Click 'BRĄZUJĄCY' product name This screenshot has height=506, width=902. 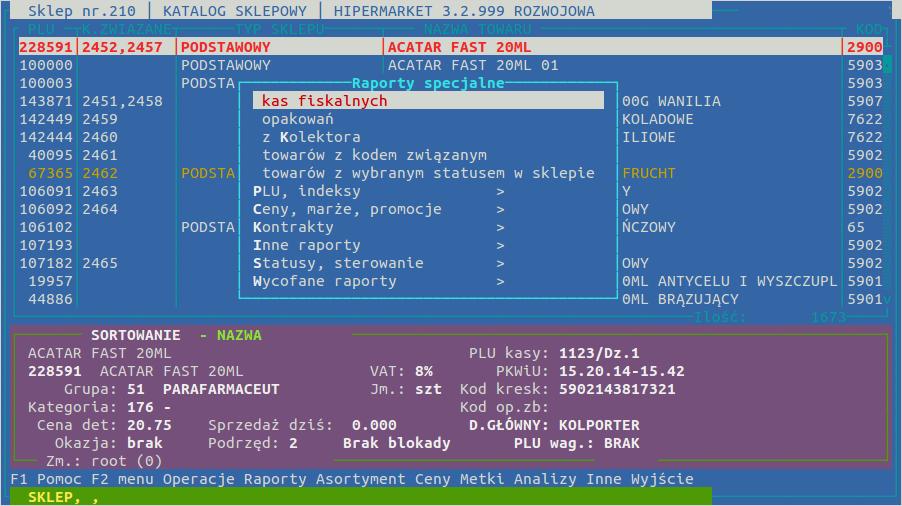pyautogui.click(x=698, y=299)
